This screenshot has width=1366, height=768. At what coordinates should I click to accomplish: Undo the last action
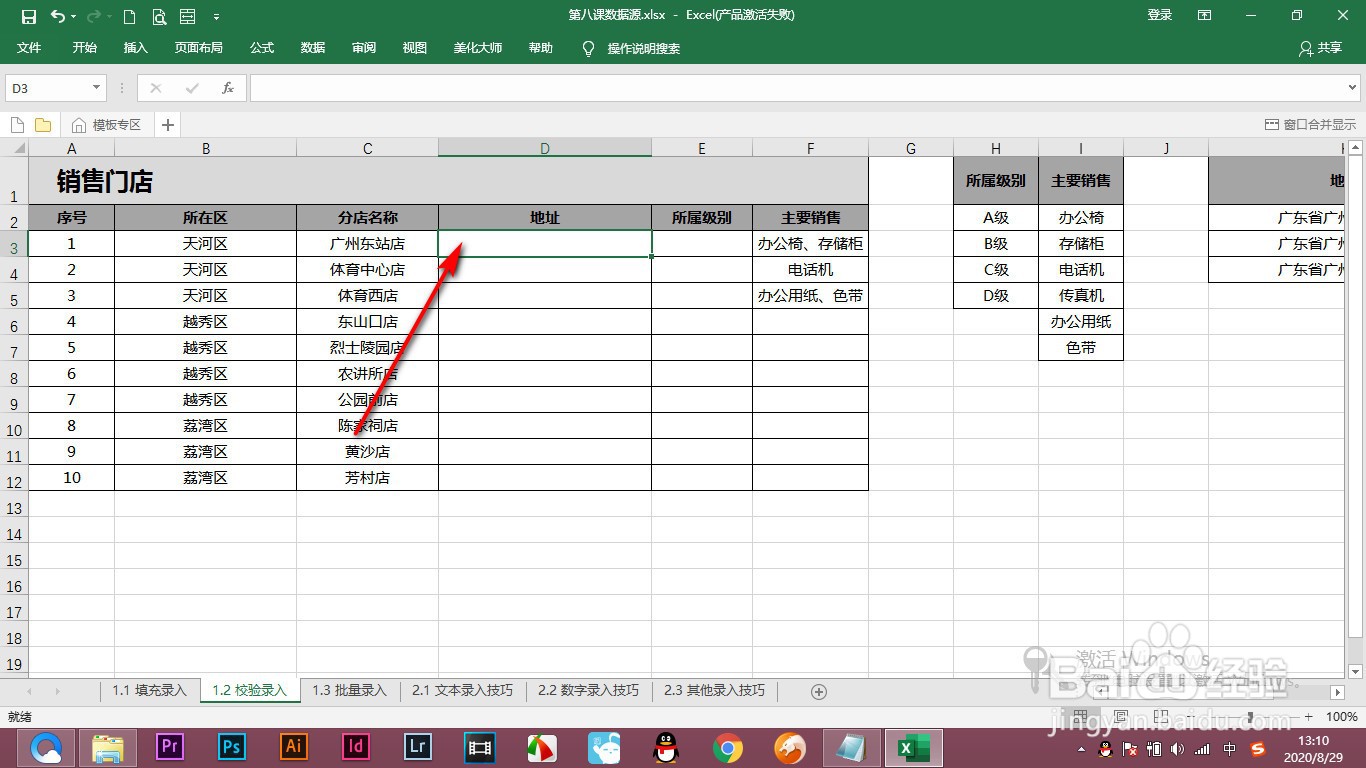pos(57,16)
